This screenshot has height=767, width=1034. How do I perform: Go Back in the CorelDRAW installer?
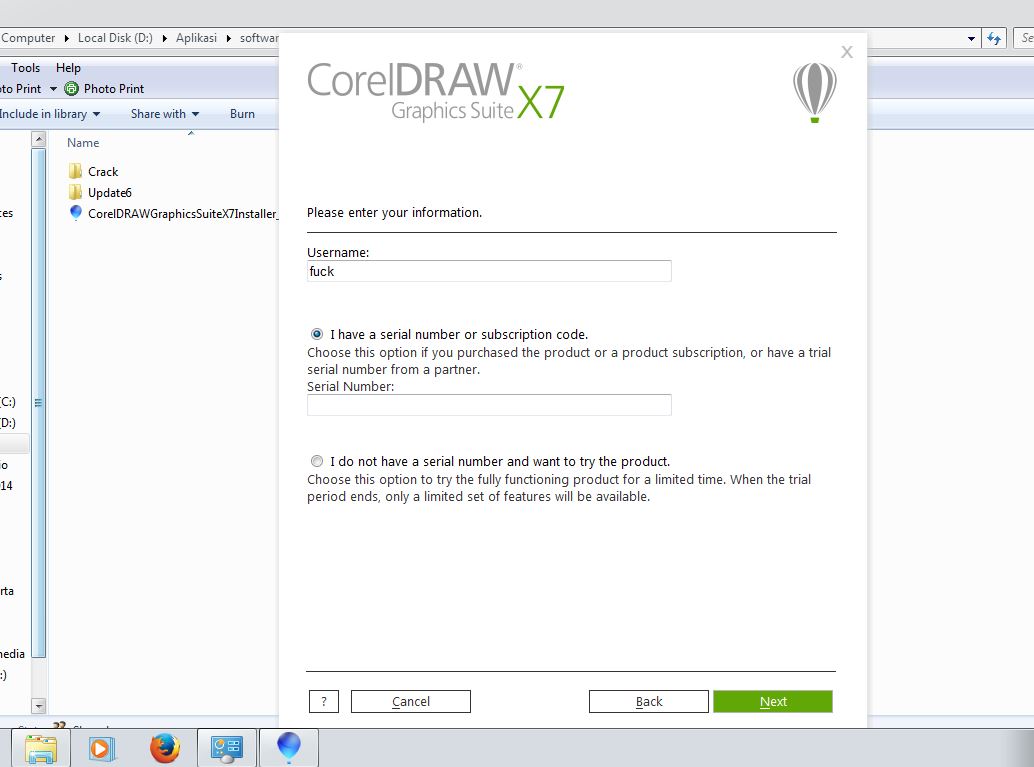coord(649,702)
